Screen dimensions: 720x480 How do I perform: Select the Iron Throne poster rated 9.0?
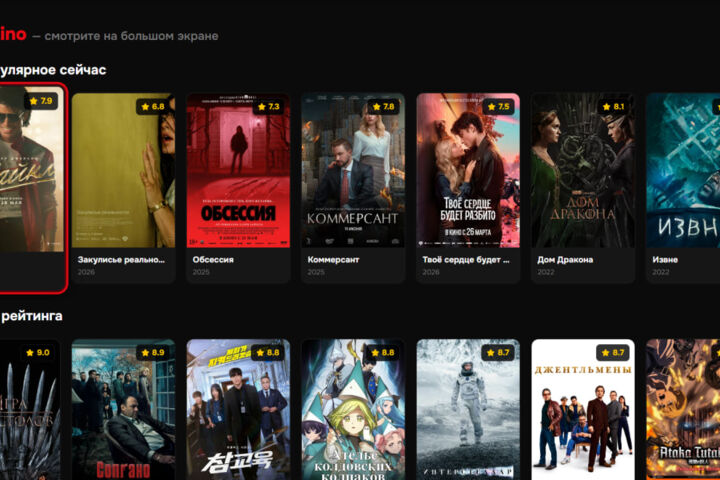pos(30,410)
